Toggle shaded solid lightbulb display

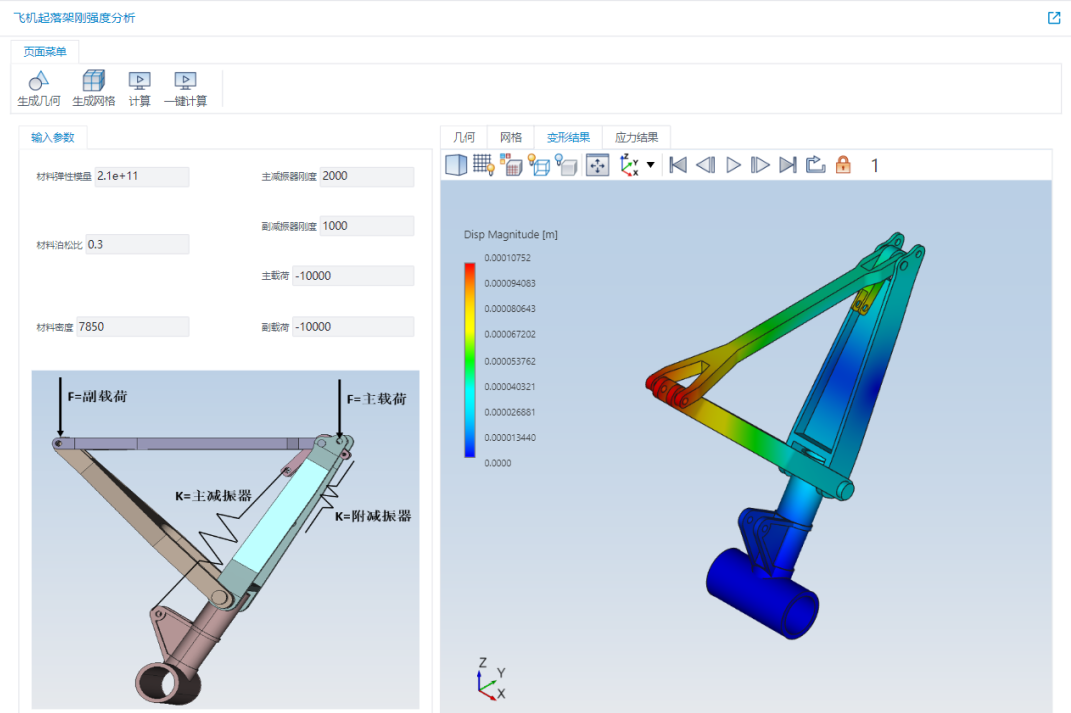point(566,165)
